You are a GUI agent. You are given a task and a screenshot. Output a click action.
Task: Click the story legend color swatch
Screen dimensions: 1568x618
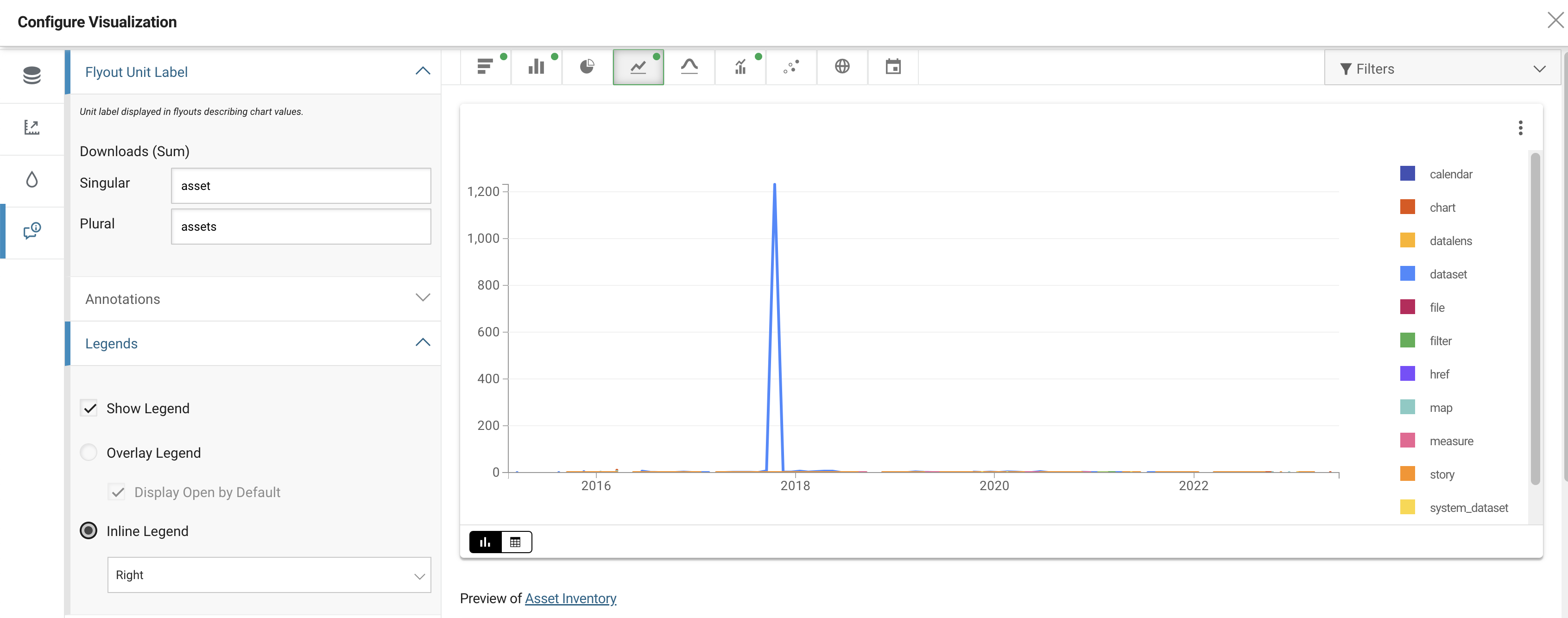pyautogui.click(x=1407, y=474)
